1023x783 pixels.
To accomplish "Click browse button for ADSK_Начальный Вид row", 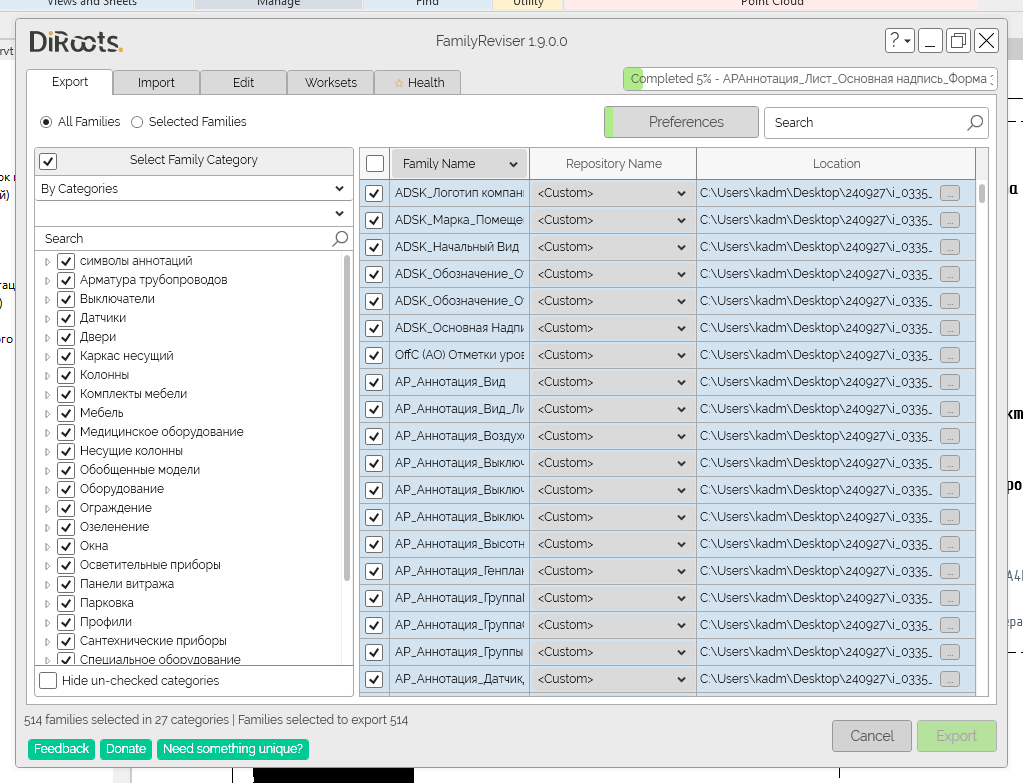I will [949, 247].
